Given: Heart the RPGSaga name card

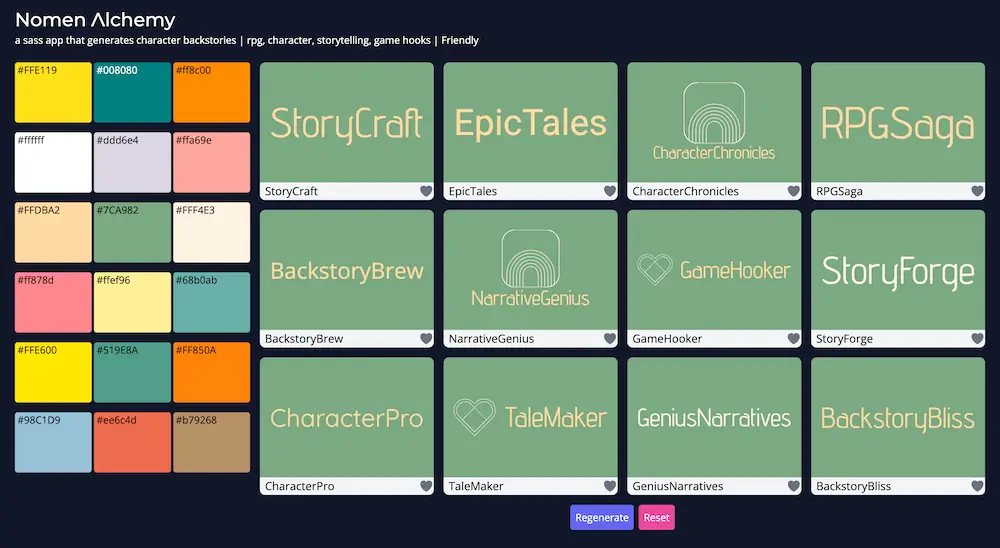Looking at the screenshot, I should [x=978, y=191].
